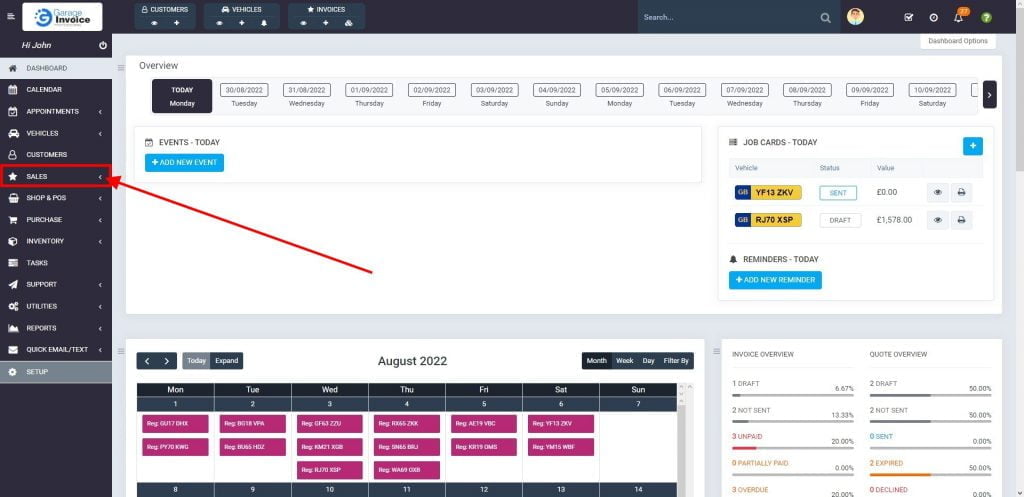Click the add customer plus icon in top bar
Screen dimensions: 1024x497
point(176,22)
